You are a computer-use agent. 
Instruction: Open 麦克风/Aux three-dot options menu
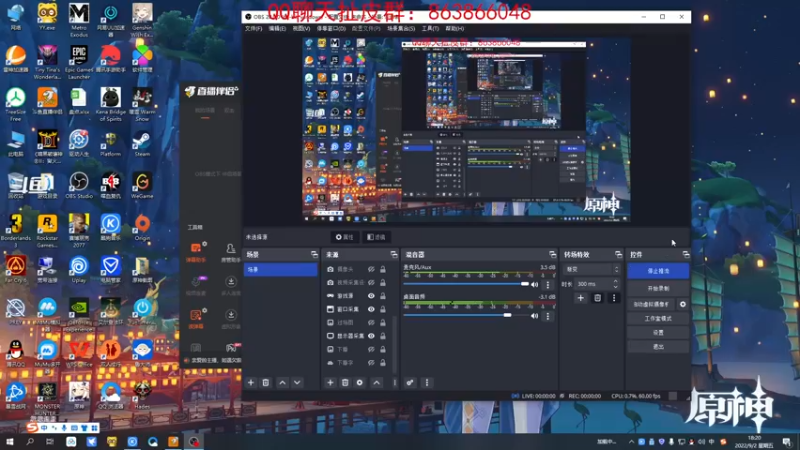point(548,285)
